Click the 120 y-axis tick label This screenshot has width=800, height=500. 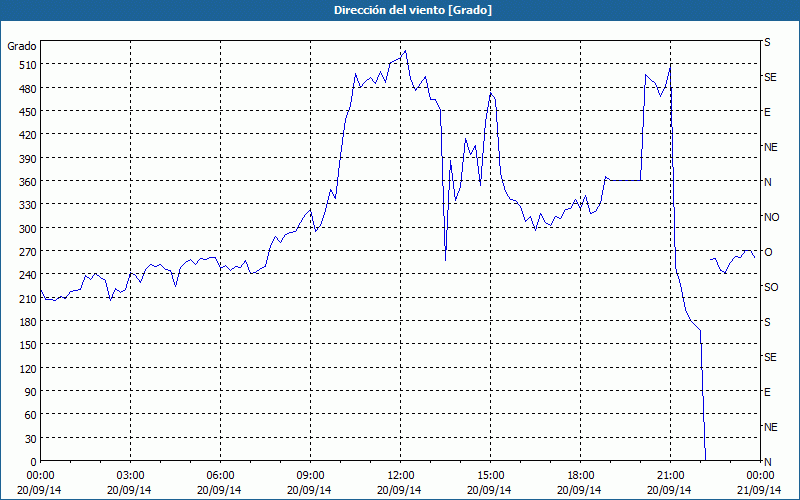pos(28,369)
